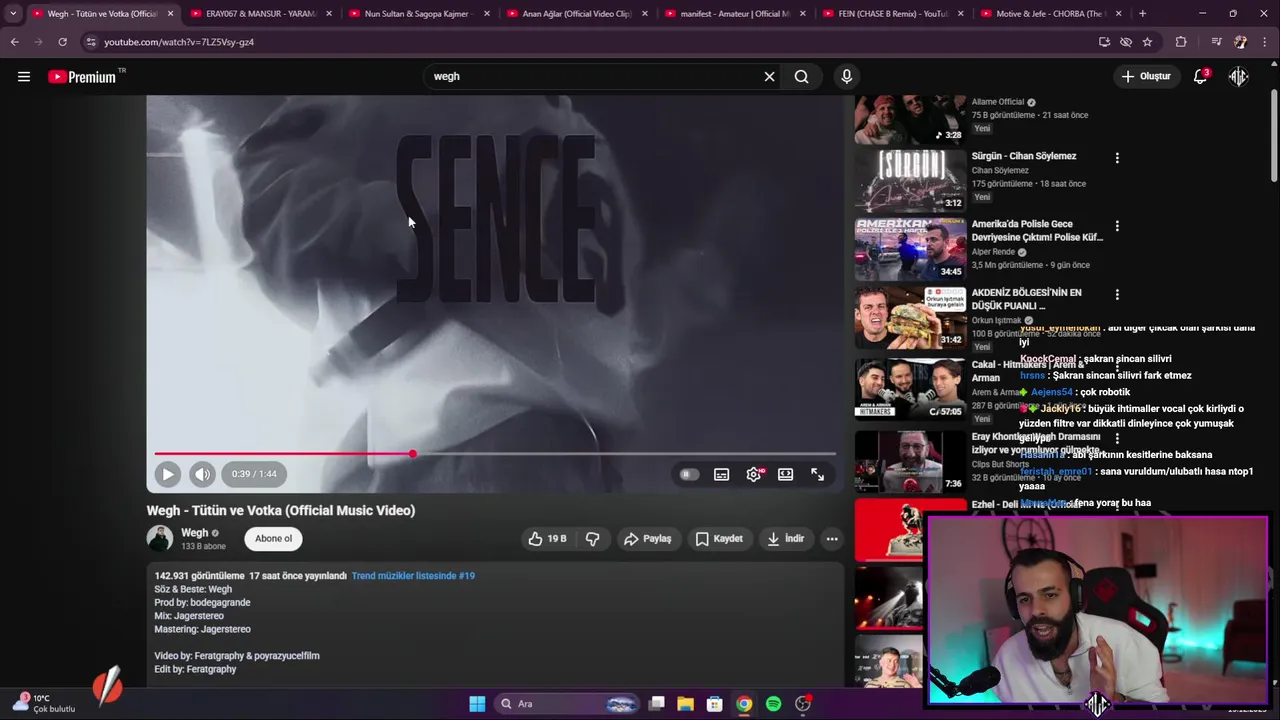Click the address bar URL
The image size is (1280, 720).
[179, 42]
